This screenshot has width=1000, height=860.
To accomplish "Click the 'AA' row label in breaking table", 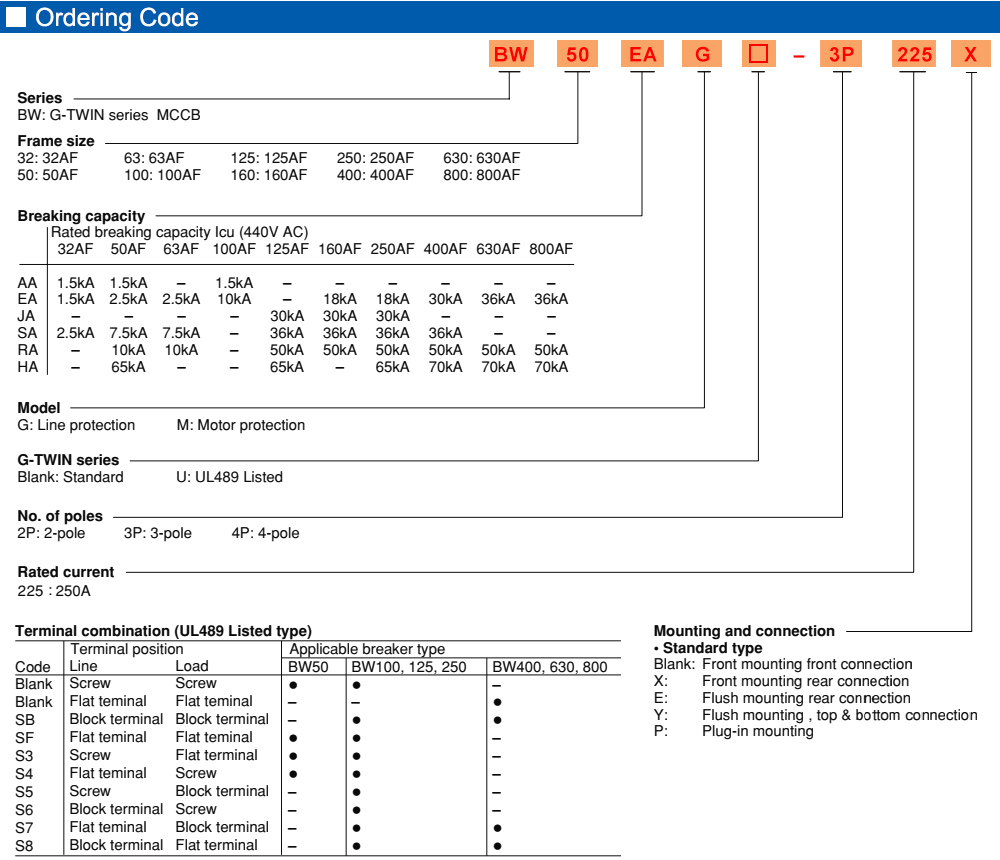I will click(x=27, y=283).
